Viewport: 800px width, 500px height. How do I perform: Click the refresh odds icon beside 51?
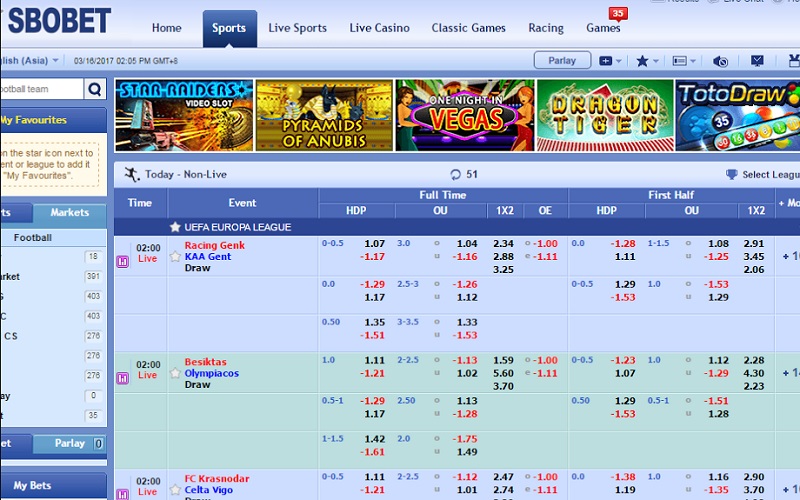[456, 174]
